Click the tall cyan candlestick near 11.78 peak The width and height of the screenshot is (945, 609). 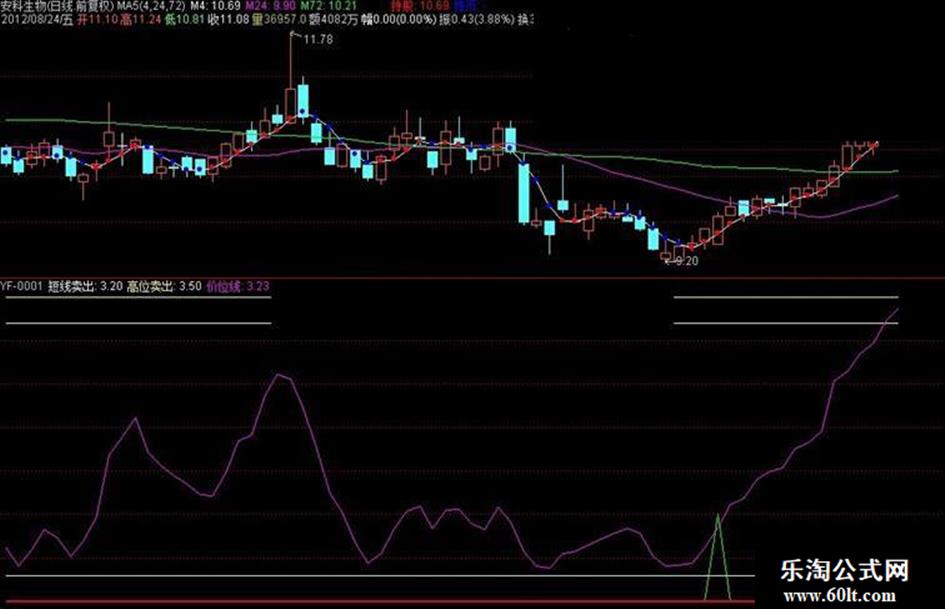point(303,100)
